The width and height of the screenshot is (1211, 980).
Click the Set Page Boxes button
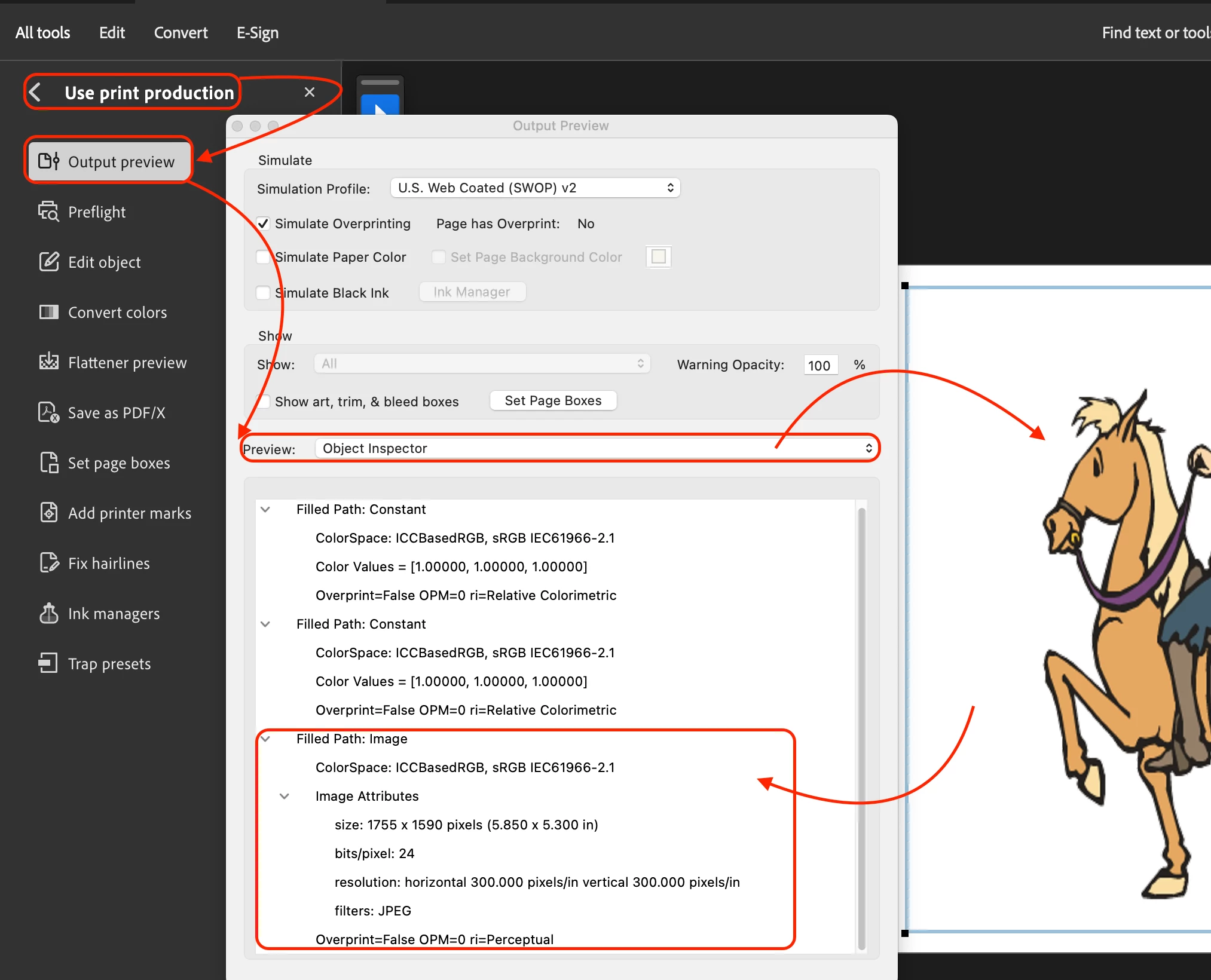553,400
